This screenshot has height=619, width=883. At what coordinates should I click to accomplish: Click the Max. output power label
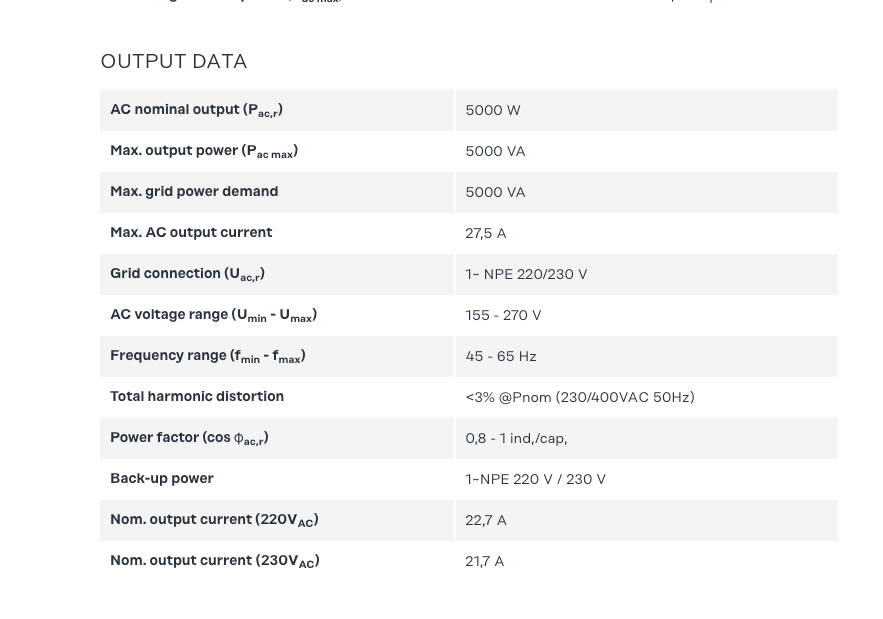tap(204, 151)
